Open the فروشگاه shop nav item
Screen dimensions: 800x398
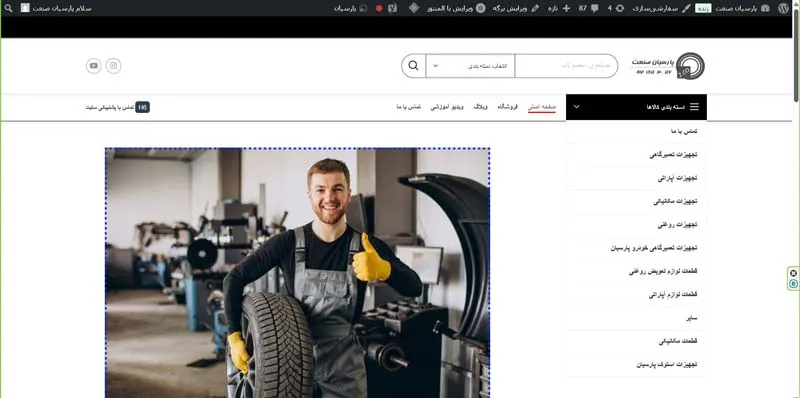pyautogui.click(x=508, y=107)
